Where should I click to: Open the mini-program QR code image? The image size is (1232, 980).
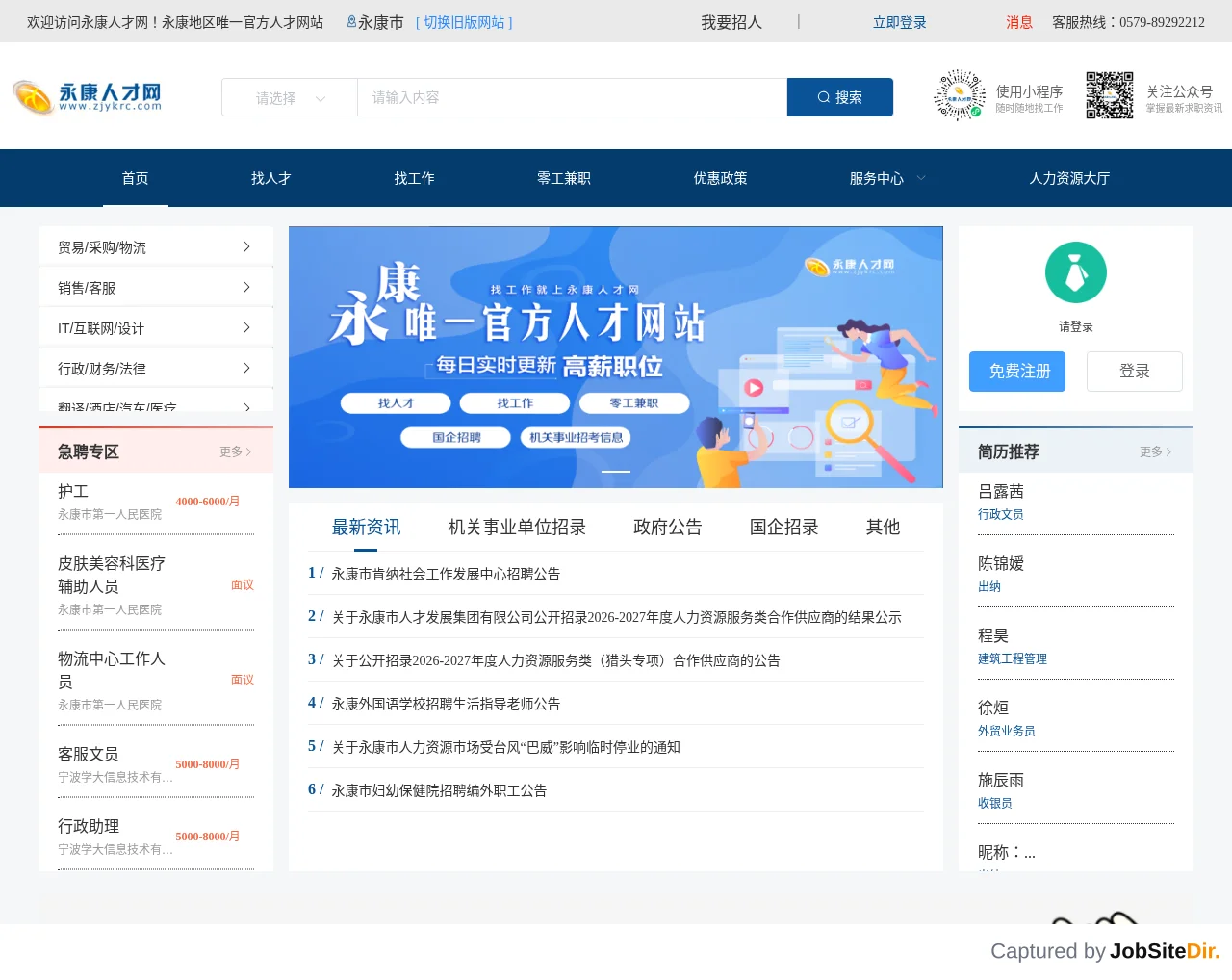click(x=960, y=94)
